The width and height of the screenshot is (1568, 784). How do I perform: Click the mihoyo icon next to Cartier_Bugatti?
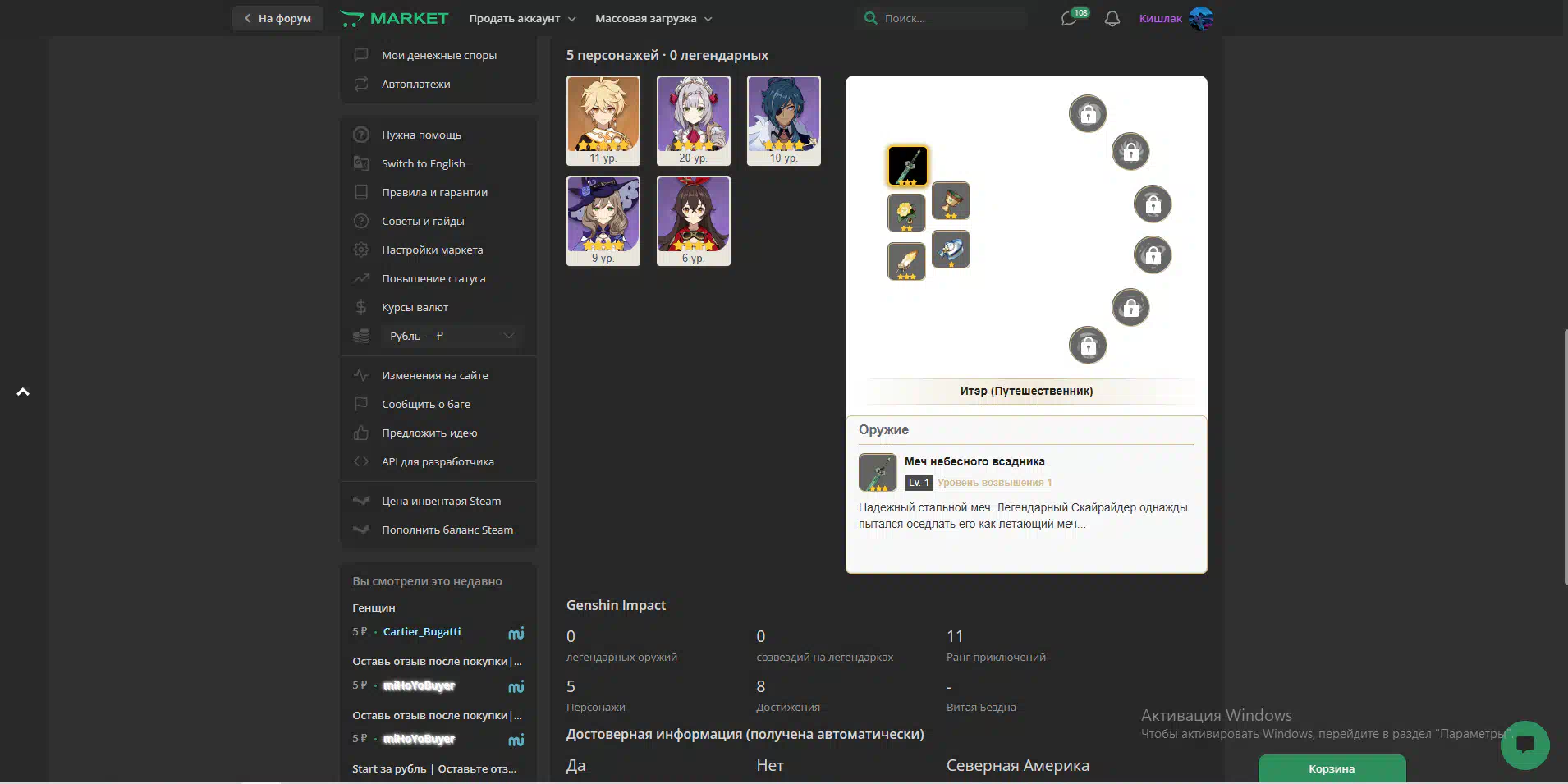pyautogui.click(x=516, y=633)
